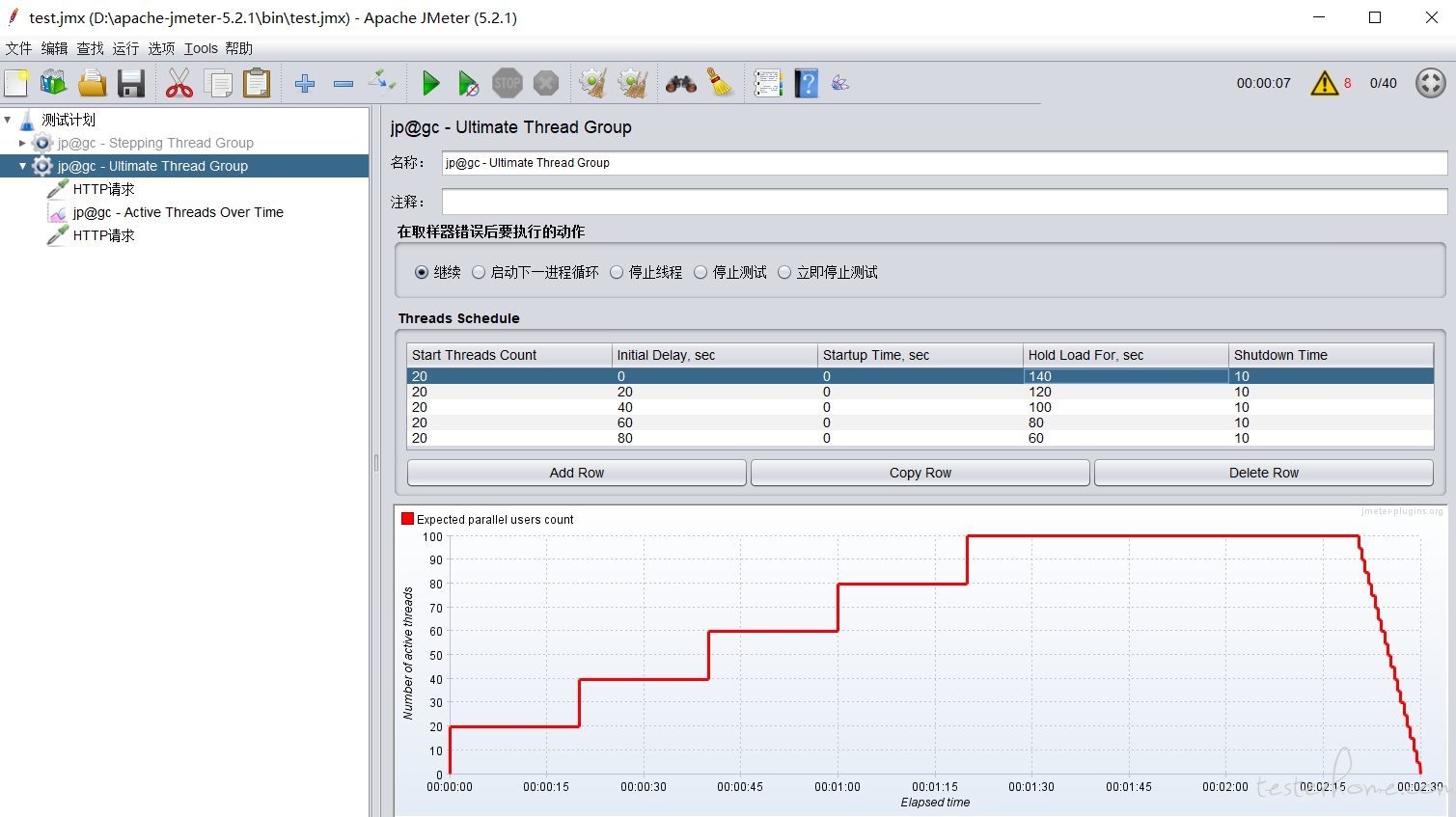Image resolution: width=1456 pixels, height=817 pixels.
Task: Click the Shutdown Time column header
Action: (x=1332, y=355)
